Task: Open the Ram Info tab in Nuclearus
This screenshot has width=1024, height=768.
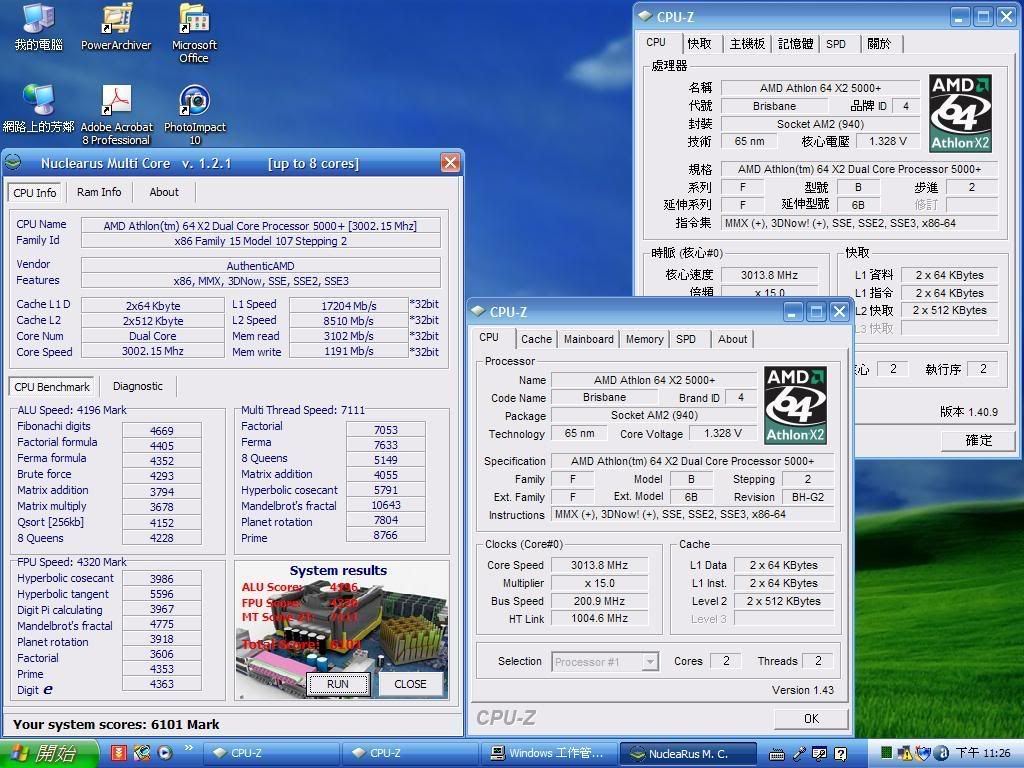Action: pos(99,192)
